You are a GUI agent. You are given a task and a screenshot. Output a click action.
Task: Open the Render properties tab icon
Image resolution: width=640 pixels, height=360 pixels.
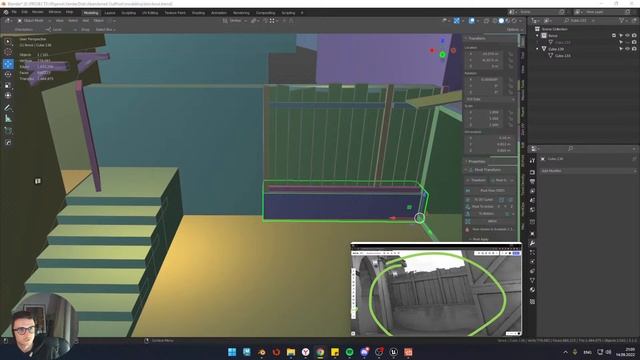(x=532, y=172)
